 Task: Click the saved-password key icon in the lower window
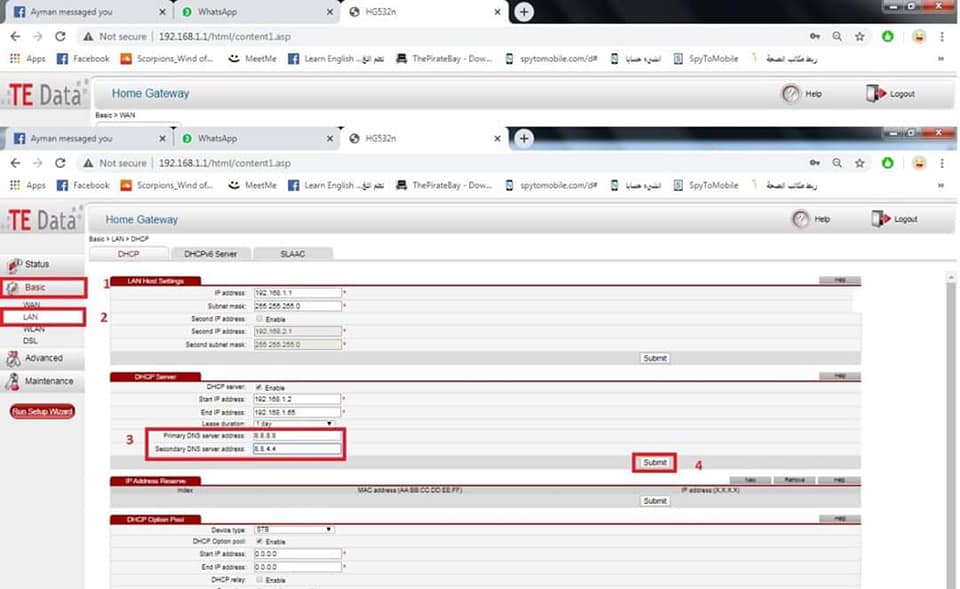tap(814, 163)
